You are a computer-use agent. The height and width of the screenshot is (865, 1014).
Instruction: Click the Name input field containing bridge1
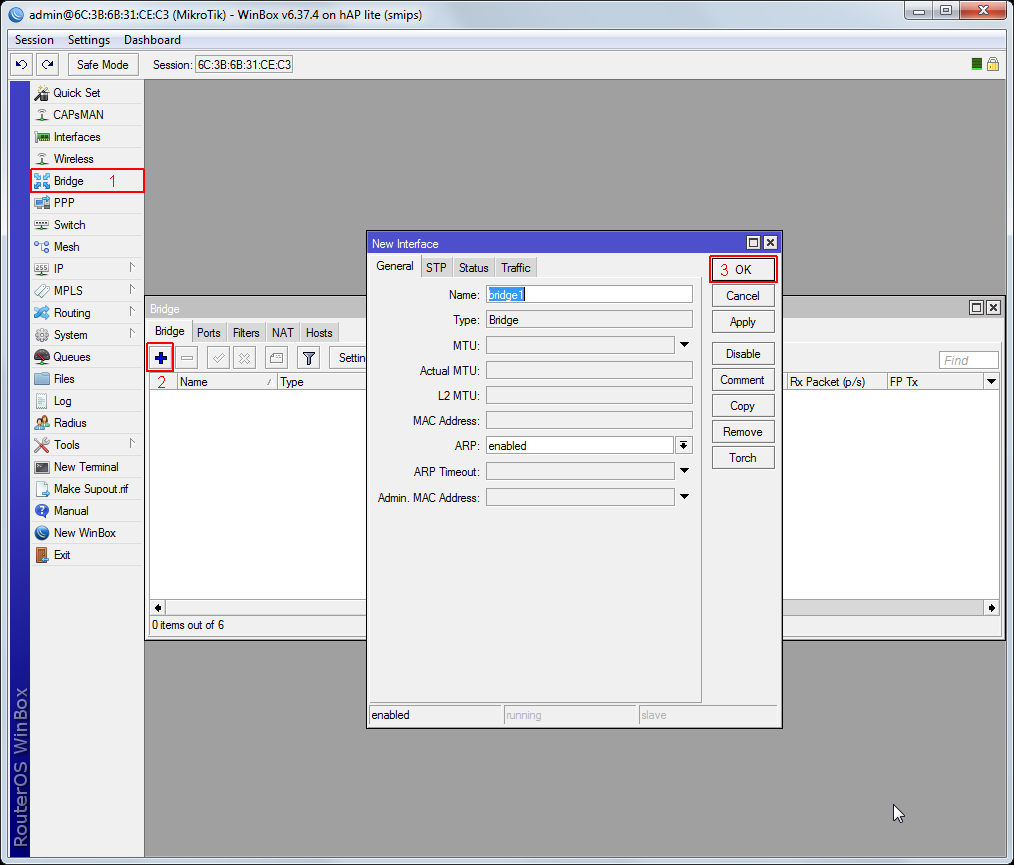click(x=589, y=295)
